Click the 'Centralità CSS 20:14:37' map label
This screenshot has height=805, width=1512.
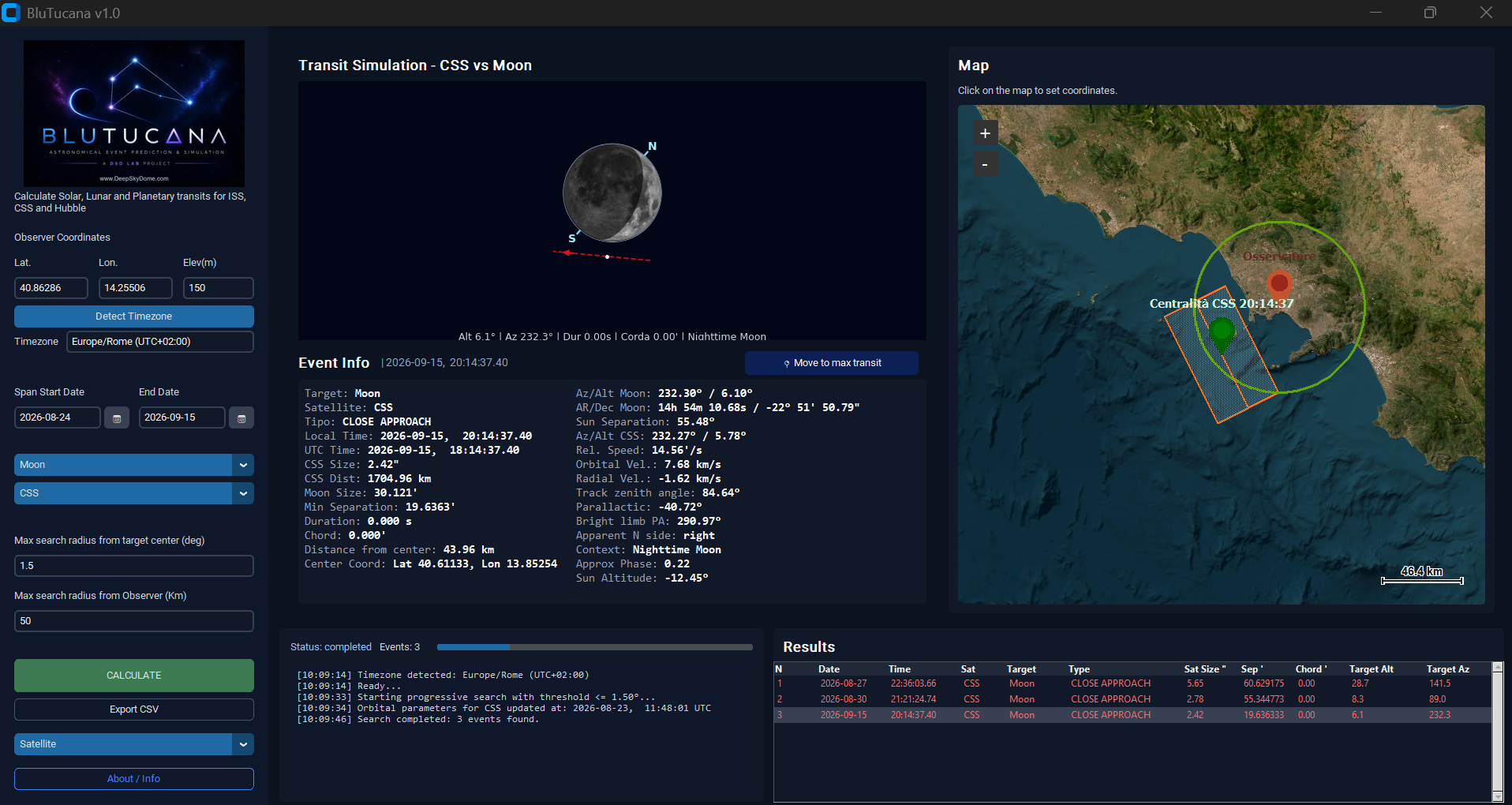pos(1222,304)
